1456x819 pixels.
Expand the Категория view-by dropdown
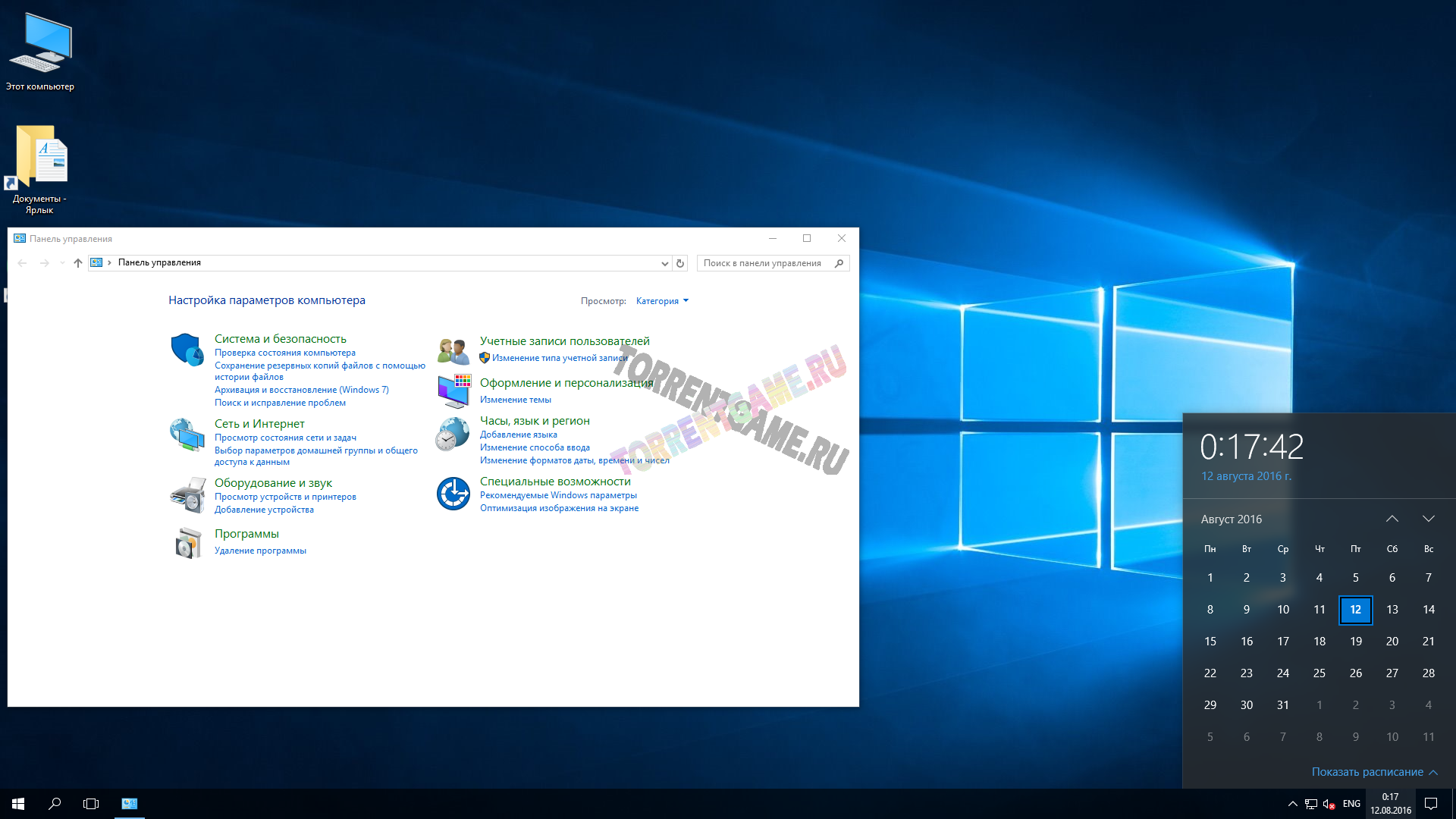[662, 301]
